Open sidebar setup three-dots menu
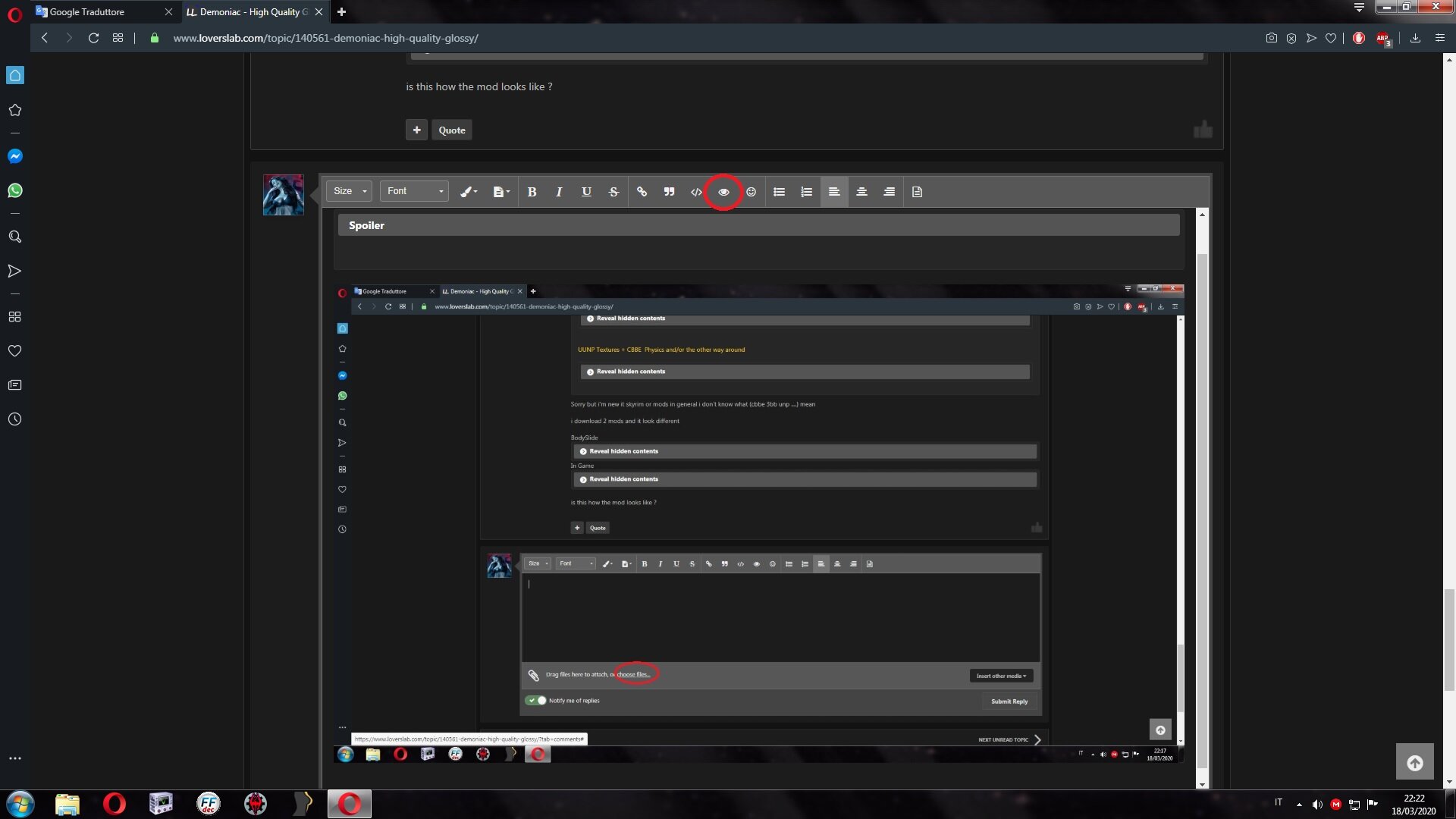Viewport: 1456px width, 819px height. click(15, 758)
